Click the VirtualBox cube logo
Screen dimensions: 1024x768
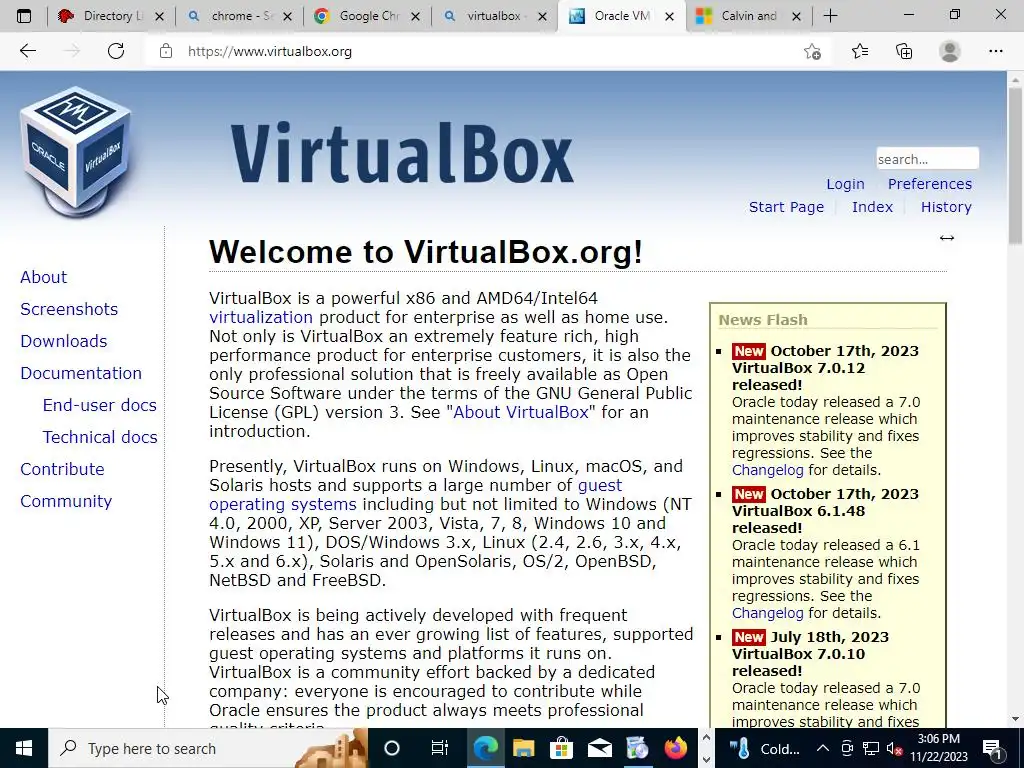(76, 152)
